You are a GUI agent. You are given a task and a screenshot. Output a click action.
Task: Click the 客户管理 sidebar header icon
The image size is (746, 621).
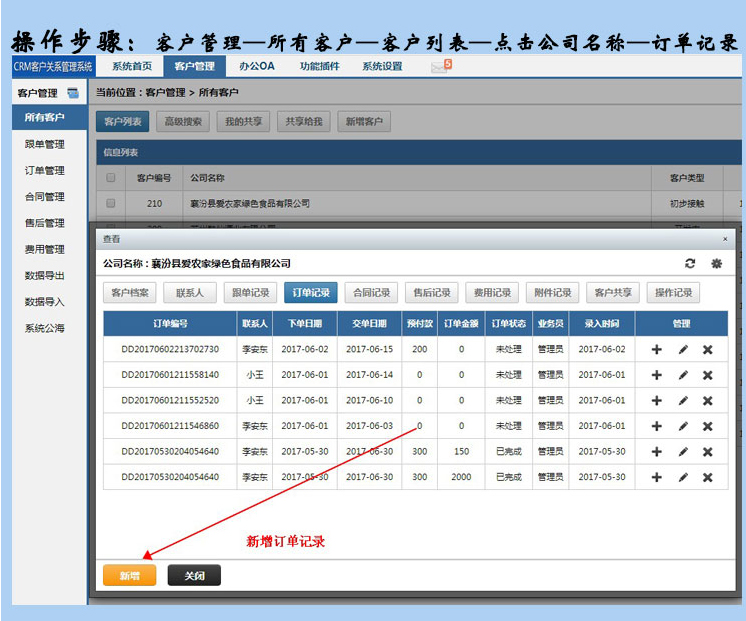(73, 93)
